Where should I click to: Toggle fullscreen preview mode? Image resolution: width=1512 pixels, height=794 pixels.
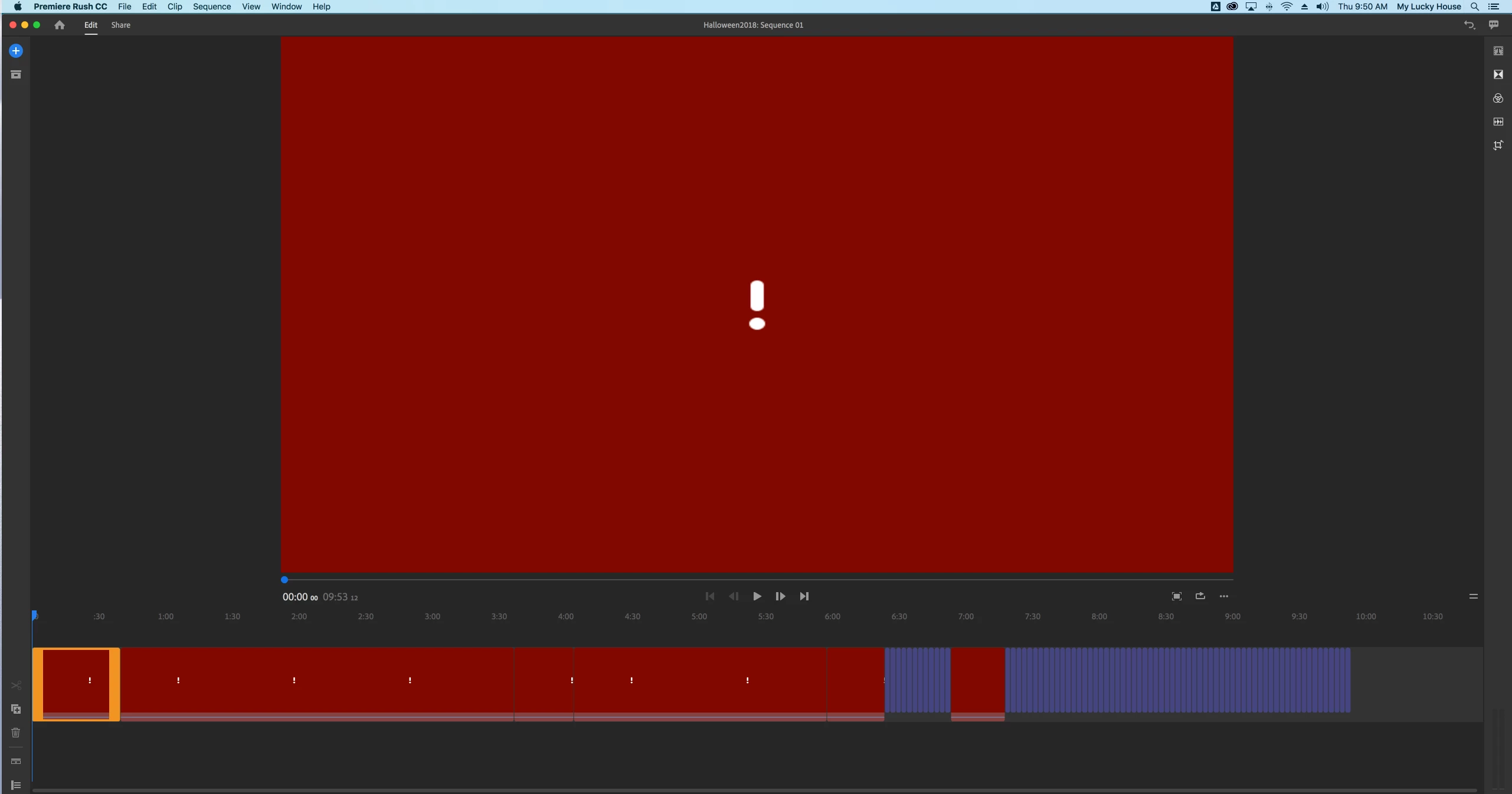pyautogui.click(x=1176, y=596)
